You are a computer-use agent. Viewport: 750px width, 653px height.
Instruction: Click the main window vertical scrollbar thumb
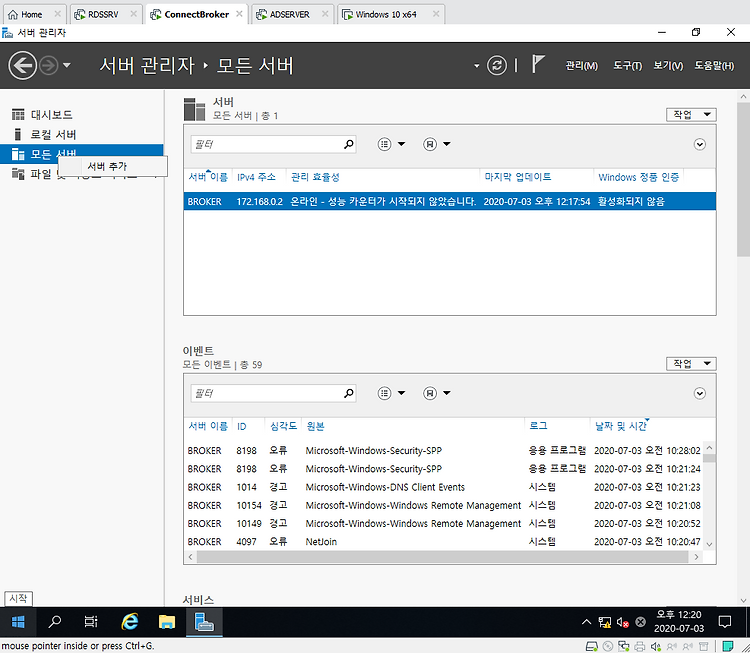(743, 179)
